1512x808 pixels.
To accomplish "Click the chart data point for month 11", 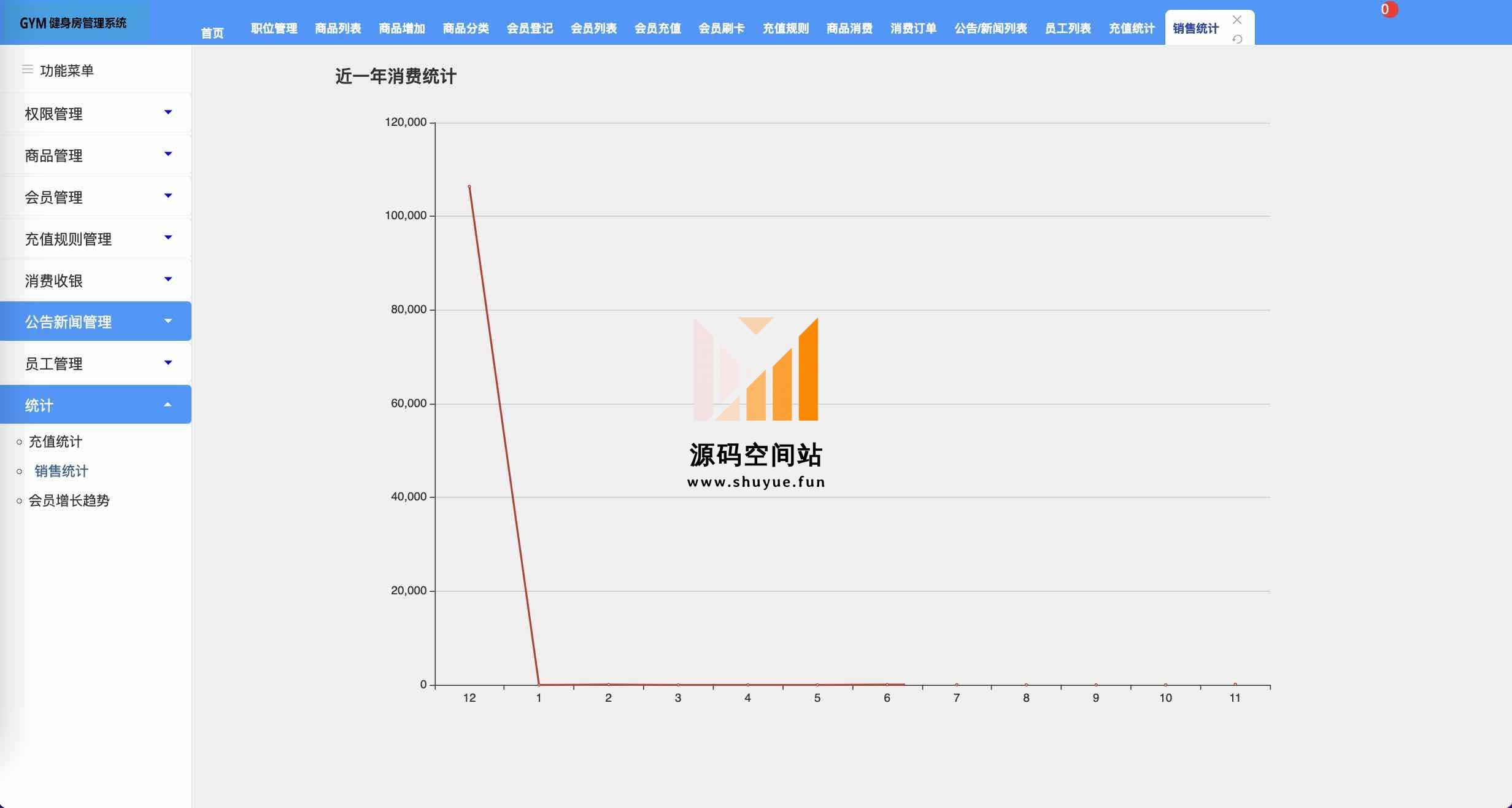I will [x=1235, y=684].
